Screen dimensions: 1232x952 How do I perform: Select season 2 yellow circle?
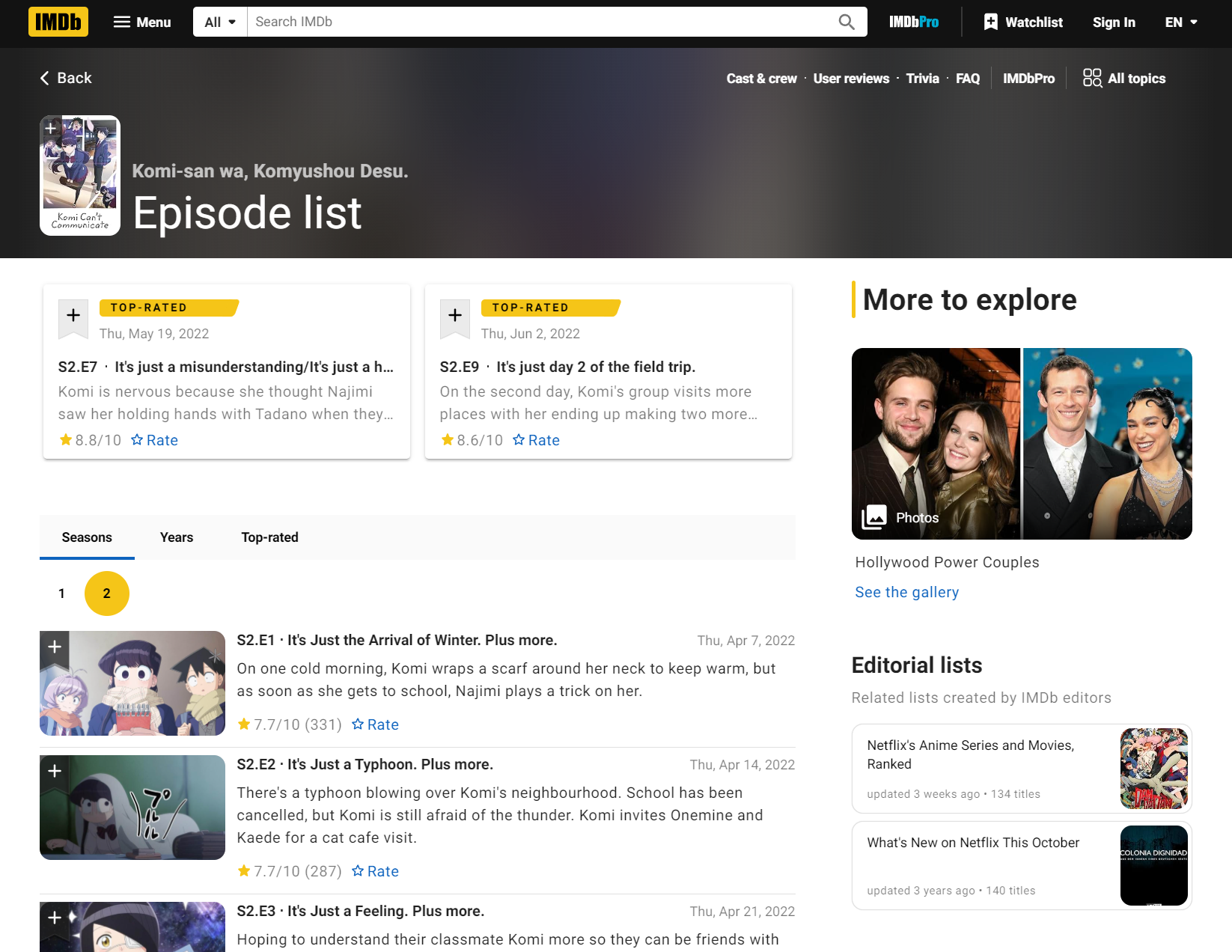pyautogui.click(x=107, y=594)
